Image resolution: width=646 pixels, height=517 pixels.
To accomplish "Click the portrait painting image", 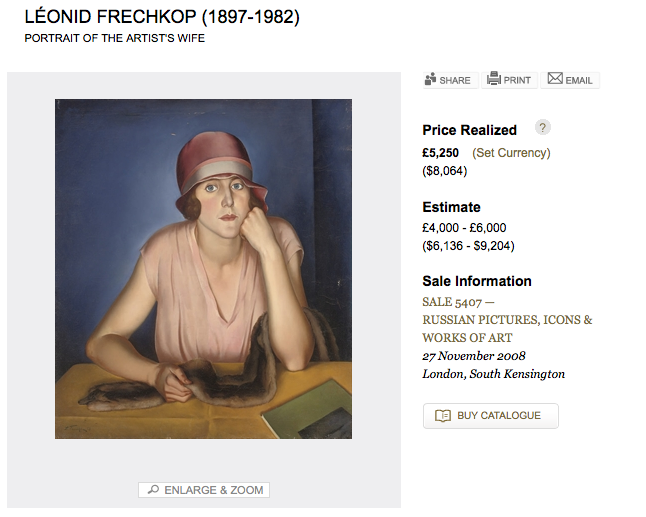I will 203,268.
